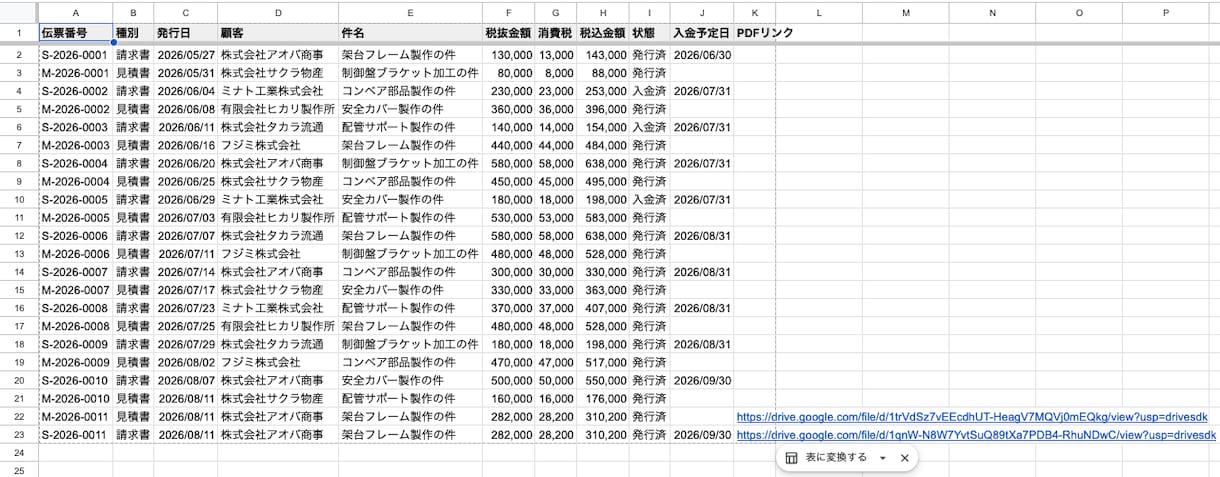
Task: Select the cell S-2026-0006
Action: coord(75,235)
